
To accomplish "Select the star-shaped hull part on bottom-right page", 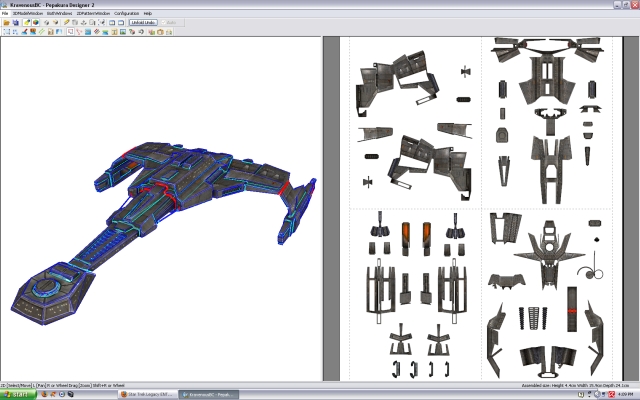I will click(x=549, y=254).
